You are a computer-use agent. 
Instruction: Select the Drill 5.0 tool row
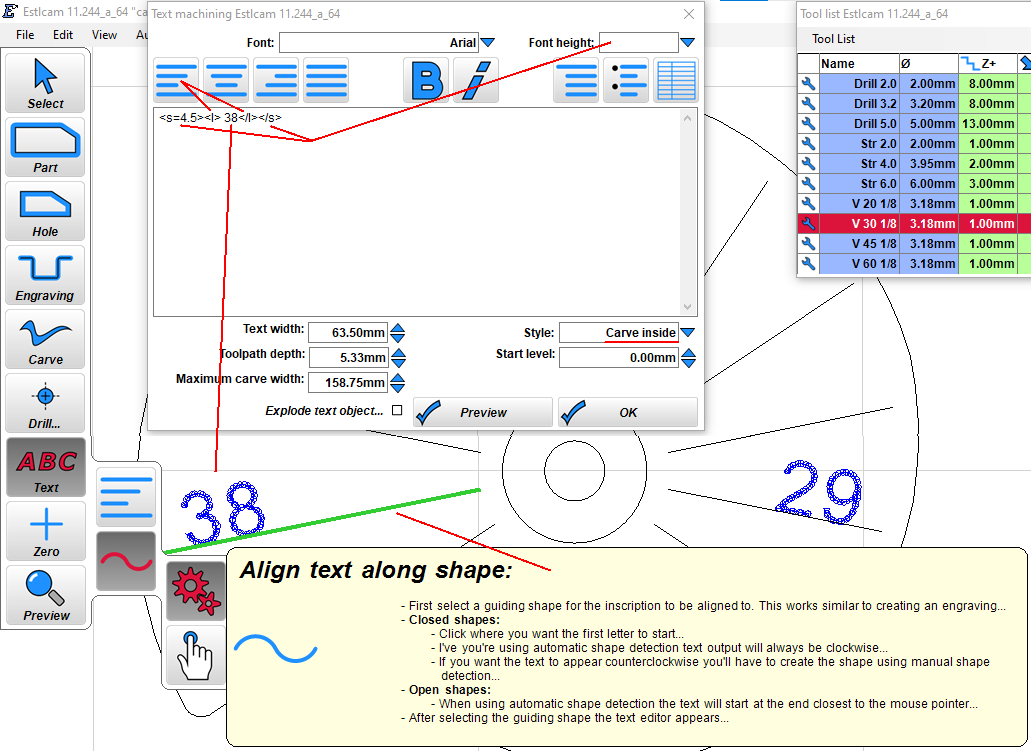(914, 124)
